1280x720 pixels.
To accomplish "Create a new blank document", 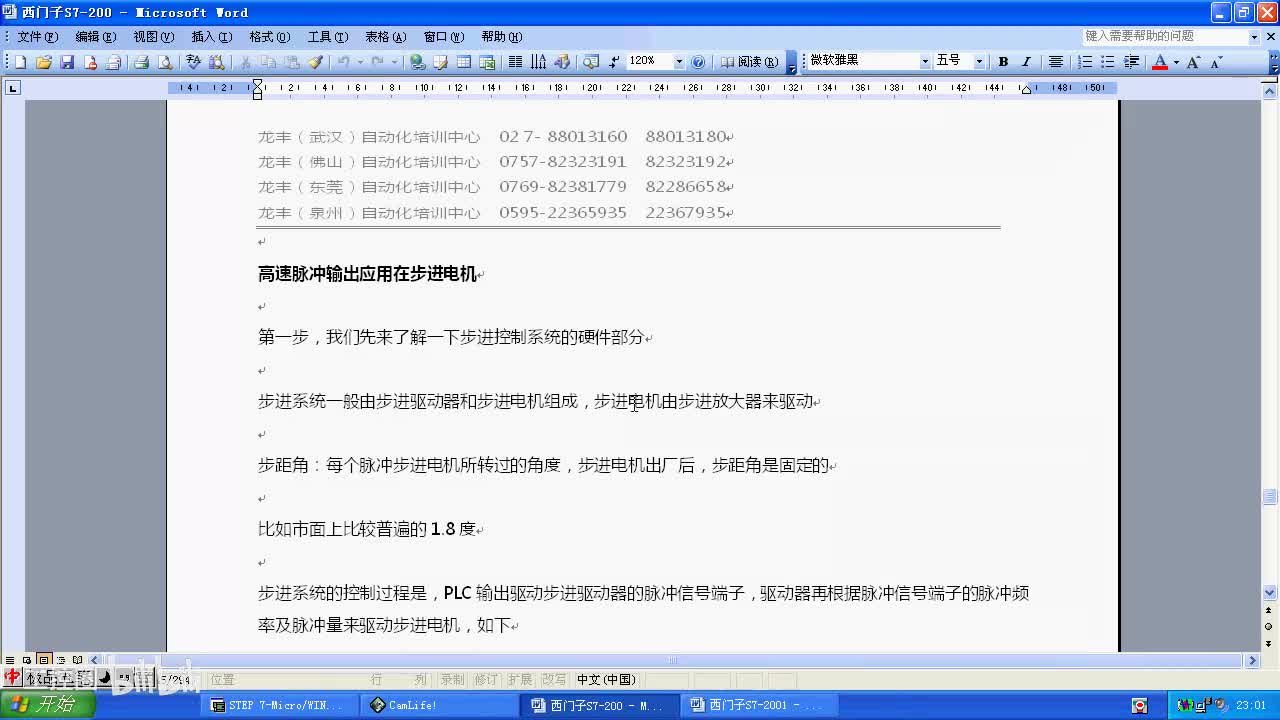I will click(20, 62).
